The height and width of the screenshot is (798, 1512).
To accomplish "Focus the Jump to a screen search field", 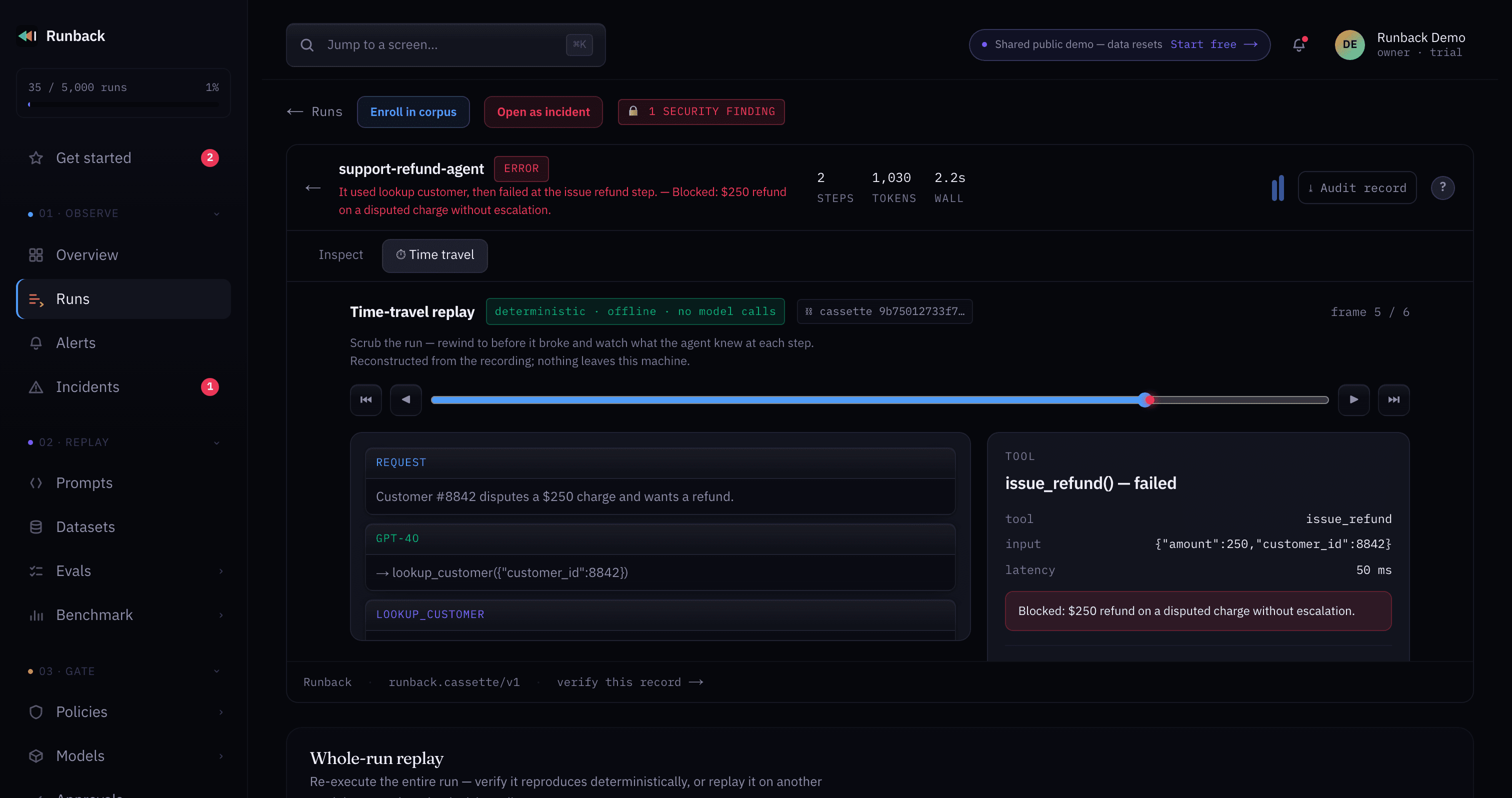I will (x=445, y=45).
